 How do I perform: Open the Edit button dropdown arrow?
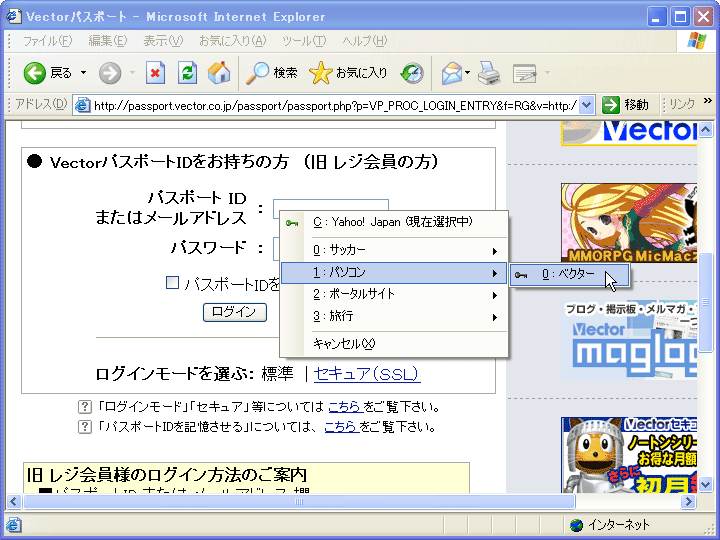click(x=547, y=73)
